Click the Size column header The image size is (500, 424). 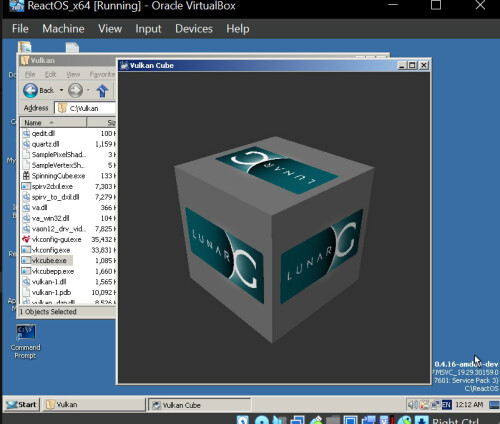101,123
